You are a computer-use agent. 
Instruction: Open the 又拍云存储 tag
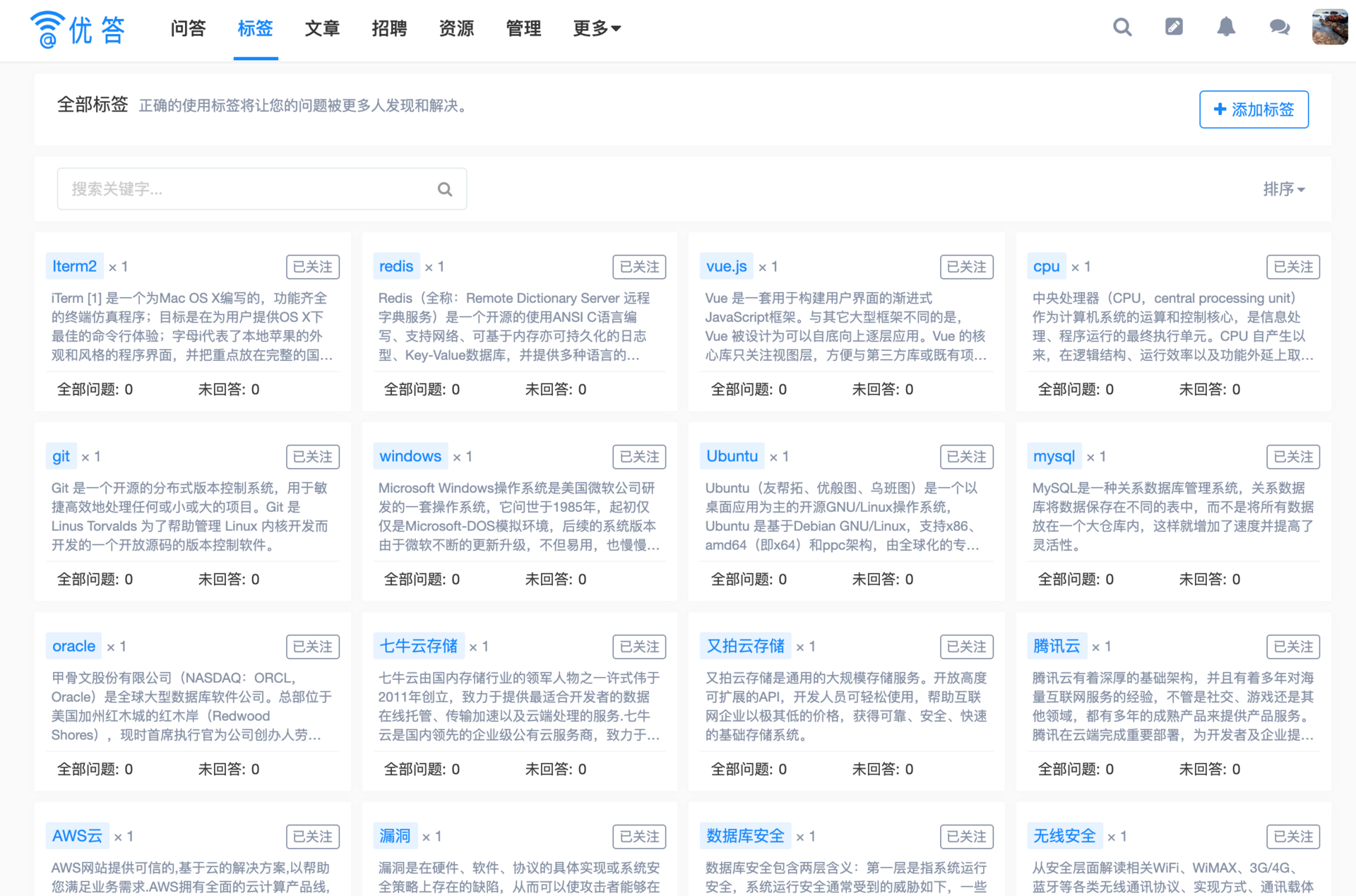[745, 646]
